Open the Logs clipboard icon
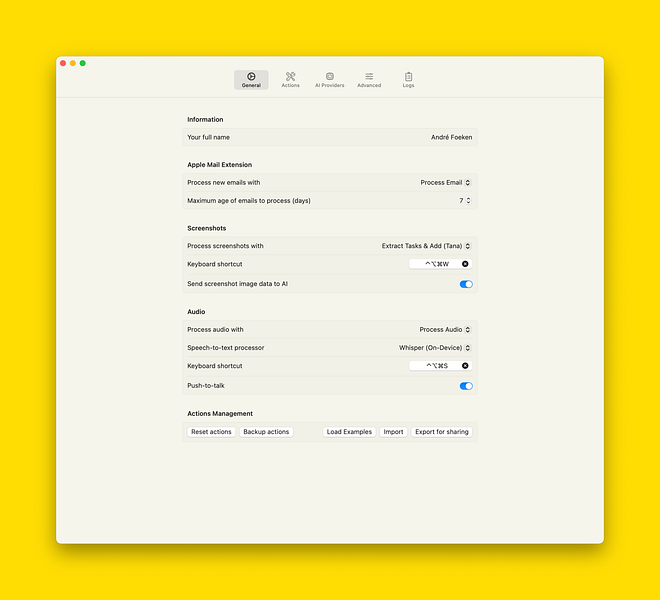Image resolution: width=660 pixels, height=600 pixels. [x=408, y=76]
